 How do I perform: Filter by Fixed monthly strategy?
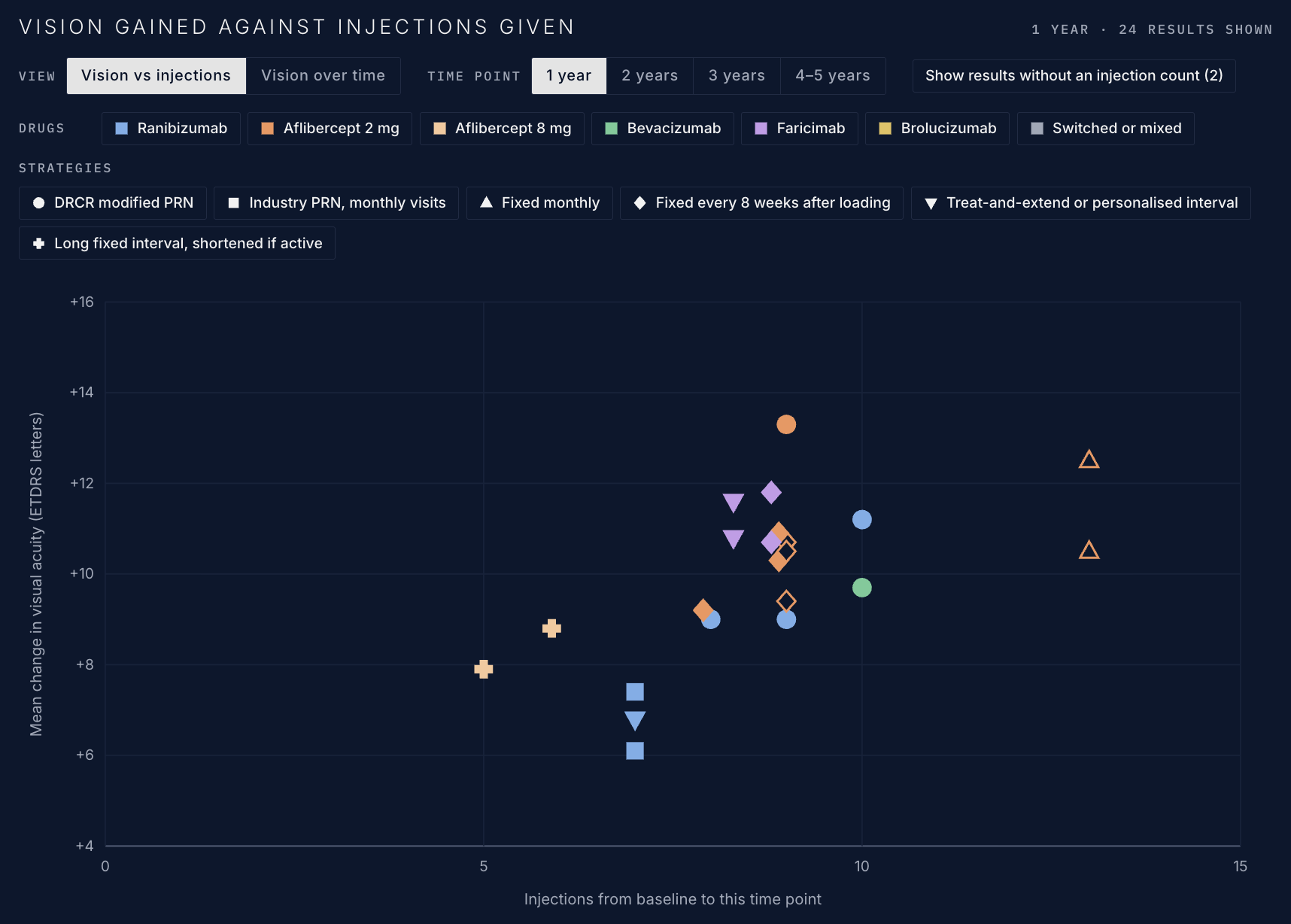pyautogui.click(x=539, y=203)
